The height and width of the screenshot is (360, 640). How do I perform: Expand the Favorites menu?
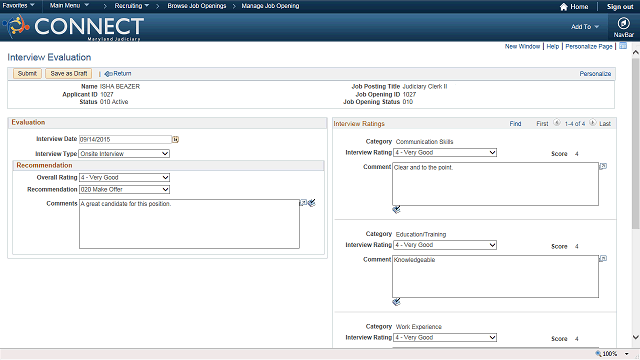18,5
